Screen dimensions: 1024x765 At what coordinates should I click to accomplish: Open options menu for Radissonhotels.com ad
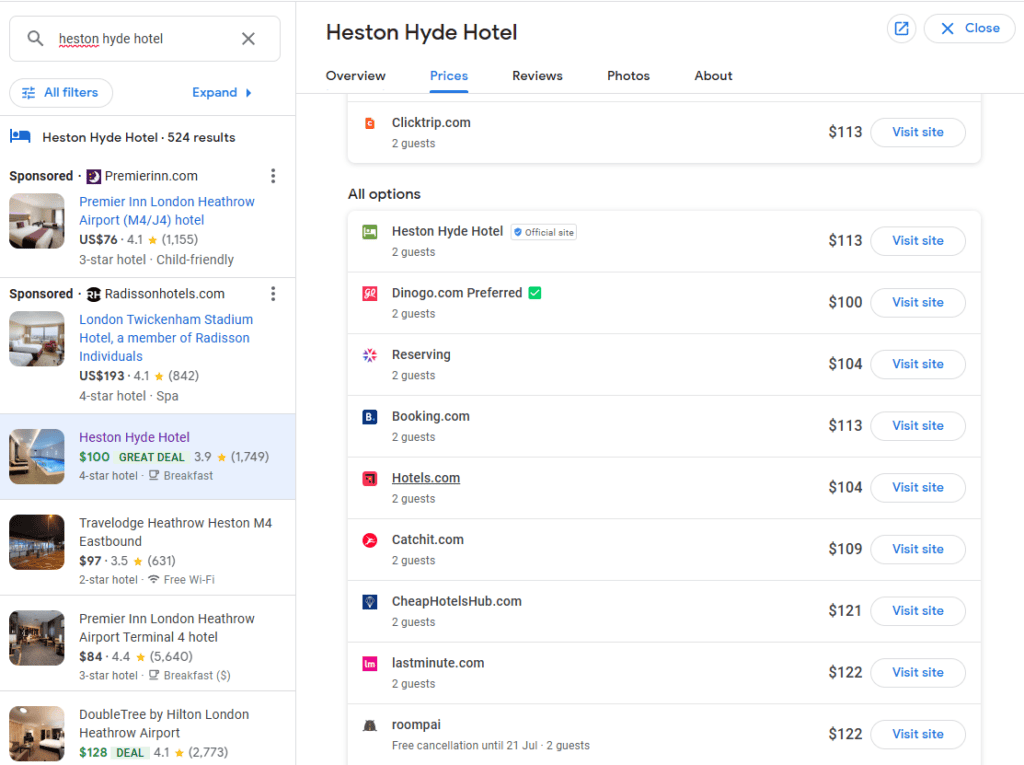273,294
